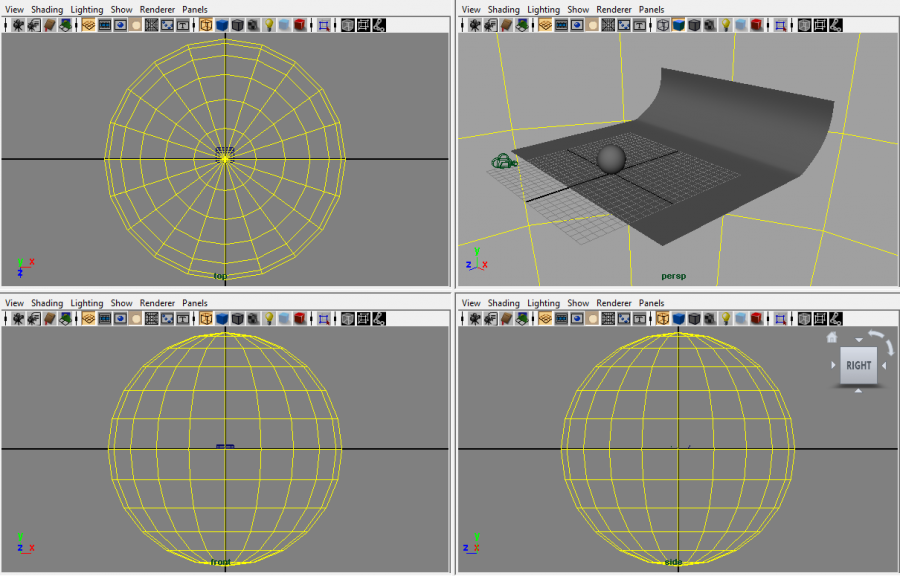Click the image plane icon in top view toolbar
The image size is (900, 576).
(x=64, y=25)
